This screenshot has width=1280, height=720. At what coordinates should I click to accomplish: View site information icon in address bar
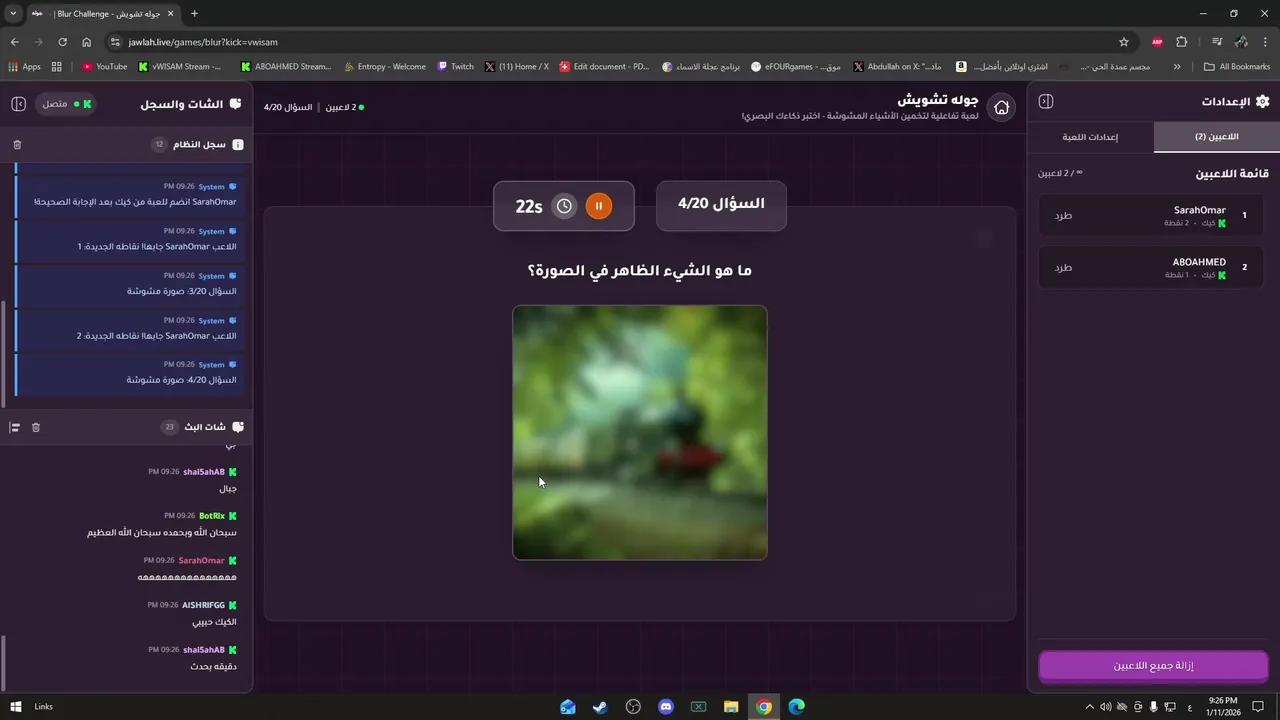tap(115, 42)
